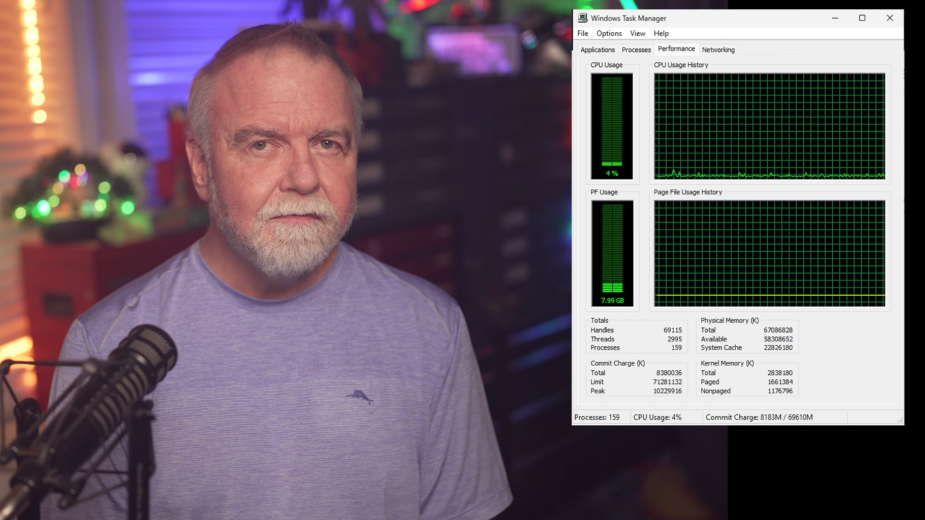The height and width of the screenshot is (520, 925).
Task: Click the CPU Usage status bar section
Action: point(658,417)
